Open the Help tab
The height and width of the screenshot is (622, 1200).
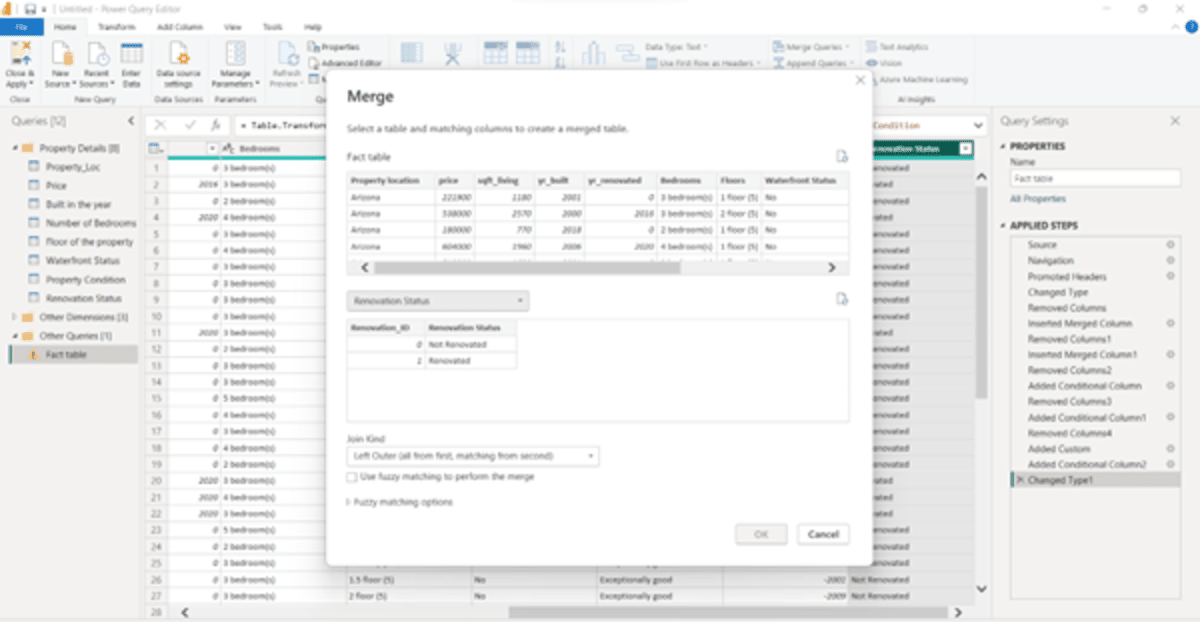pos(312,27)
